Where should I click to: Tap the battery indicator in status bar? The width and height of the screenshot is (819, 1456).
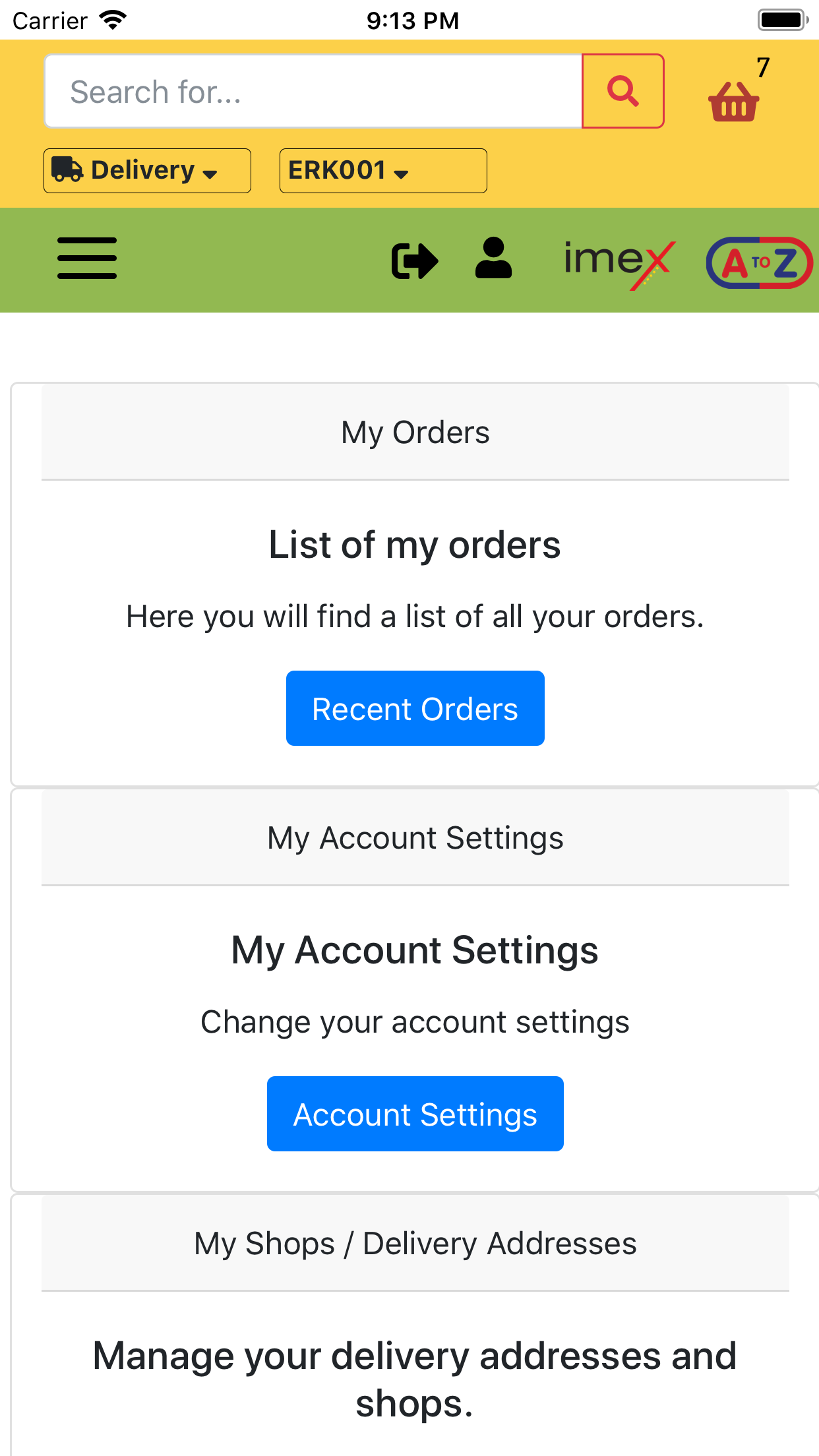783,20
